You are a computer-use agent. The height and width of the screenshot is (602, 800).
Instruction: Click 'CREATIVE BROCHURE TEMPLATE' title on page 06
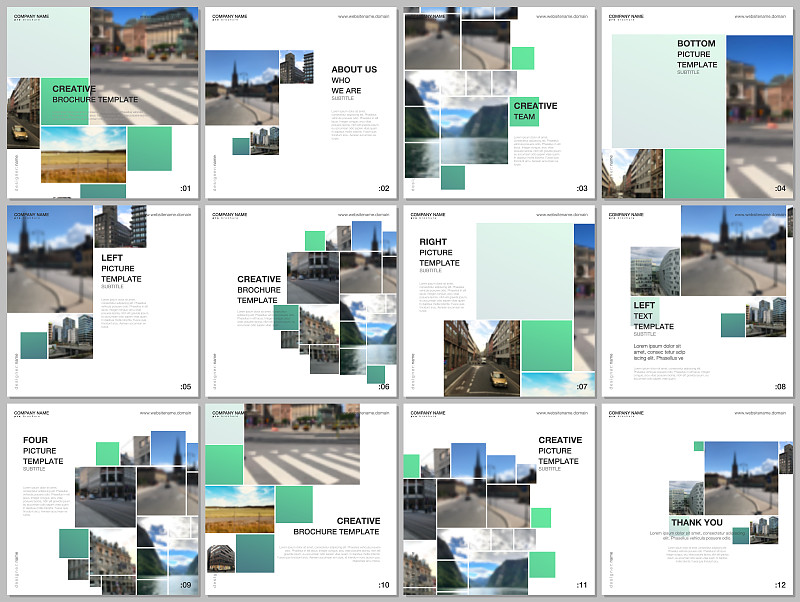tap(259, 290)
